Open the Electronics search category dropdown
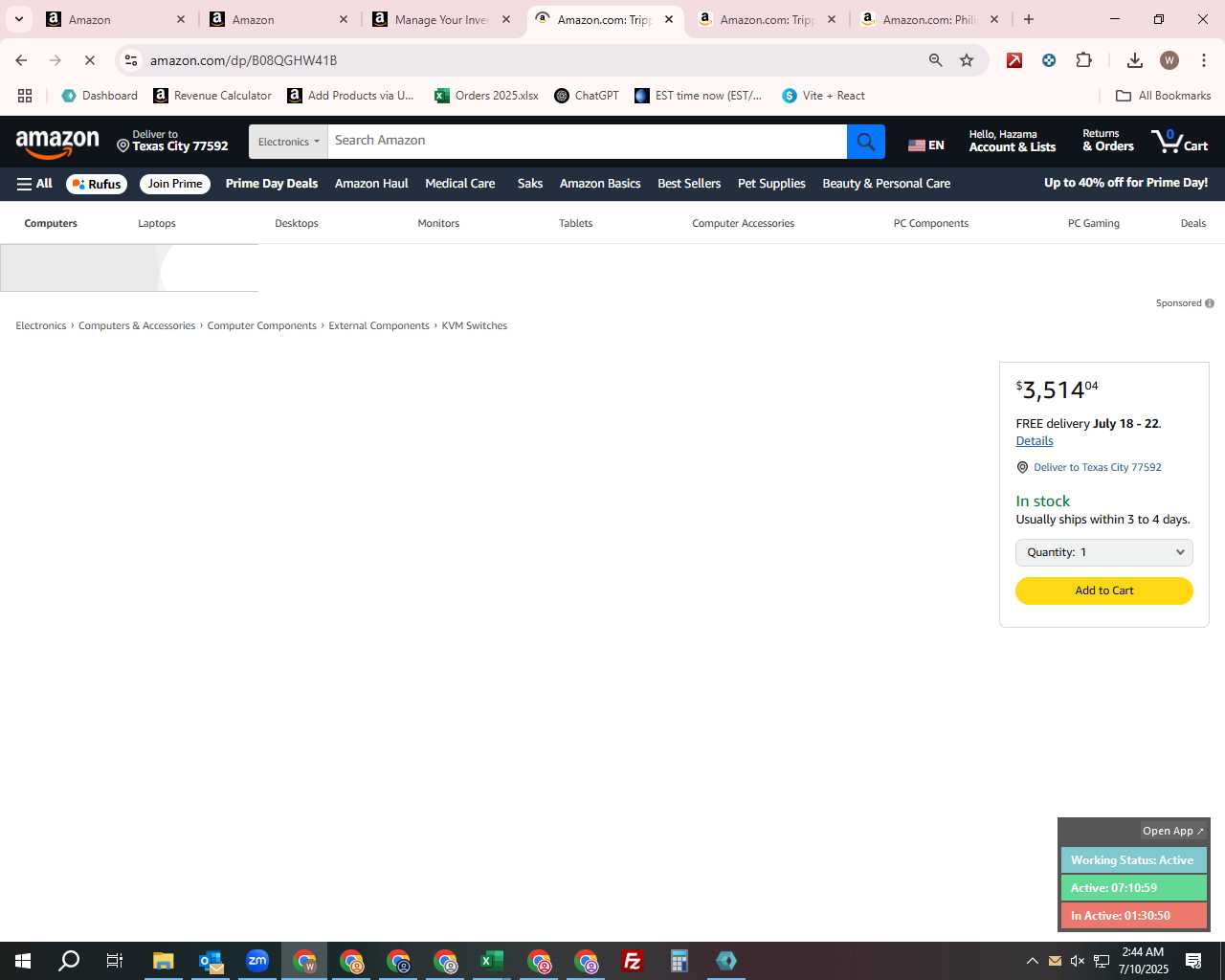Screen dimensions: 1225x980 tap(288, 142)
